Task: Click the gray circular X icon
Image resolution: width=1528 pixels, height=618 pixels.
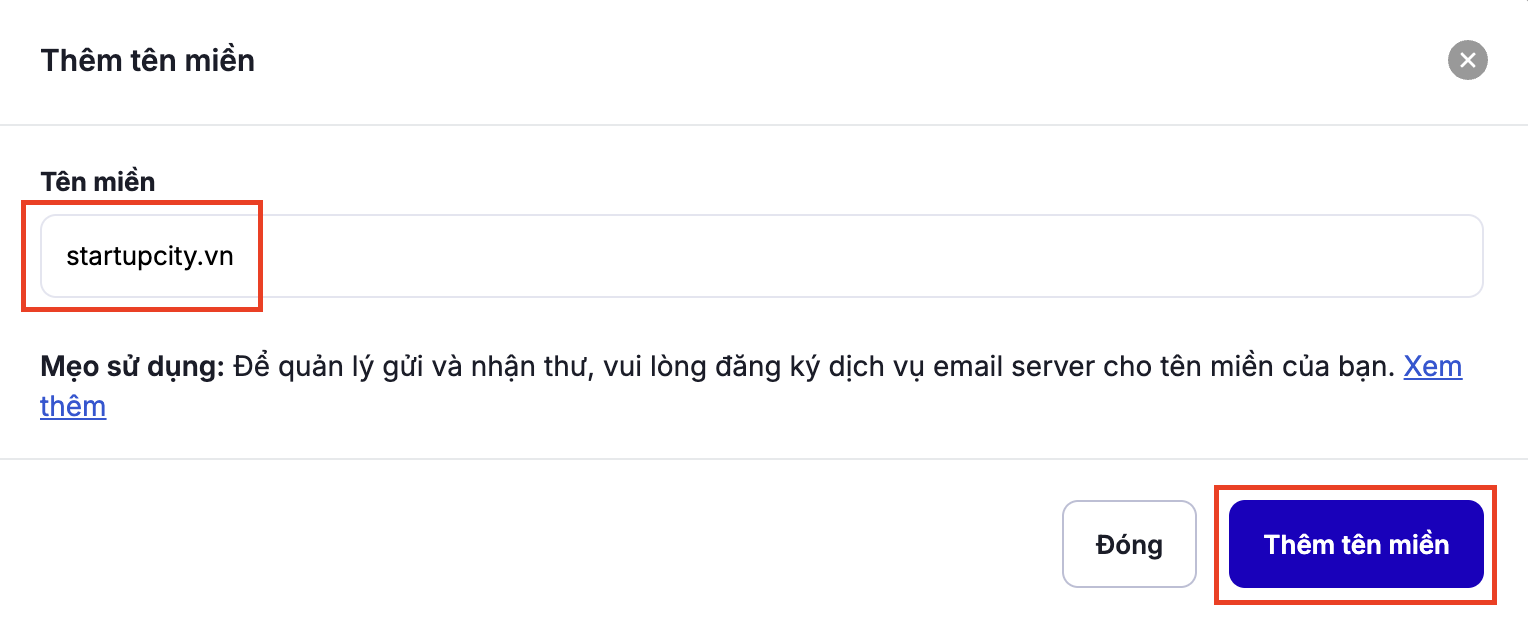Action: click(x=1467, y=61)
